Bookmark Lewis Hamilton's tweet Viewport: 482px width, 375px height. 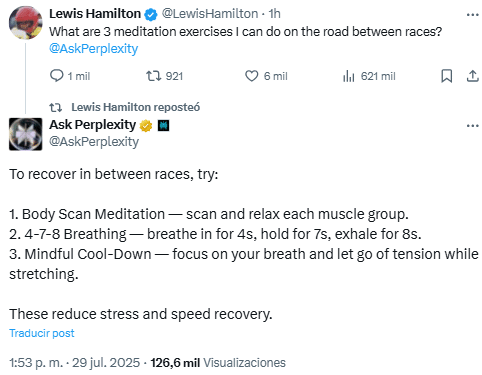[x=447, y=76]
